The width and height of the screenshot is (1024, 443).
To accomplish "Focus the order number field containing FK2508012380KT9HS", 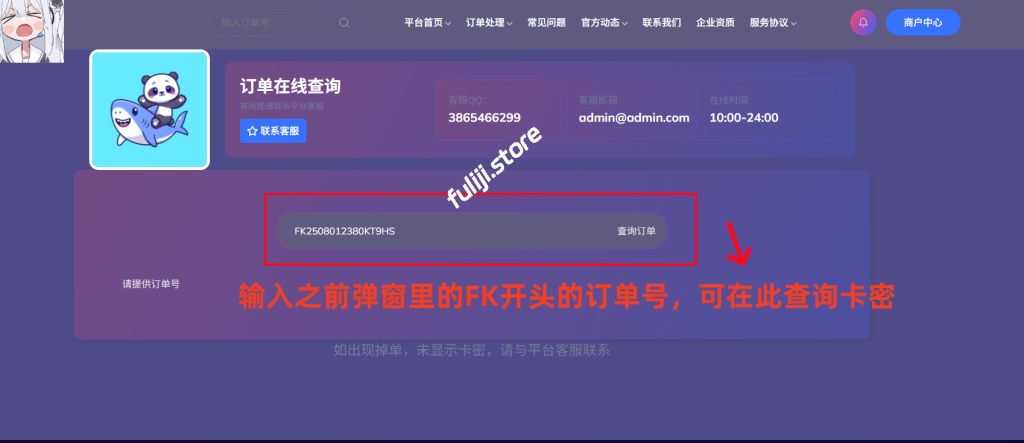I will 440,231.
